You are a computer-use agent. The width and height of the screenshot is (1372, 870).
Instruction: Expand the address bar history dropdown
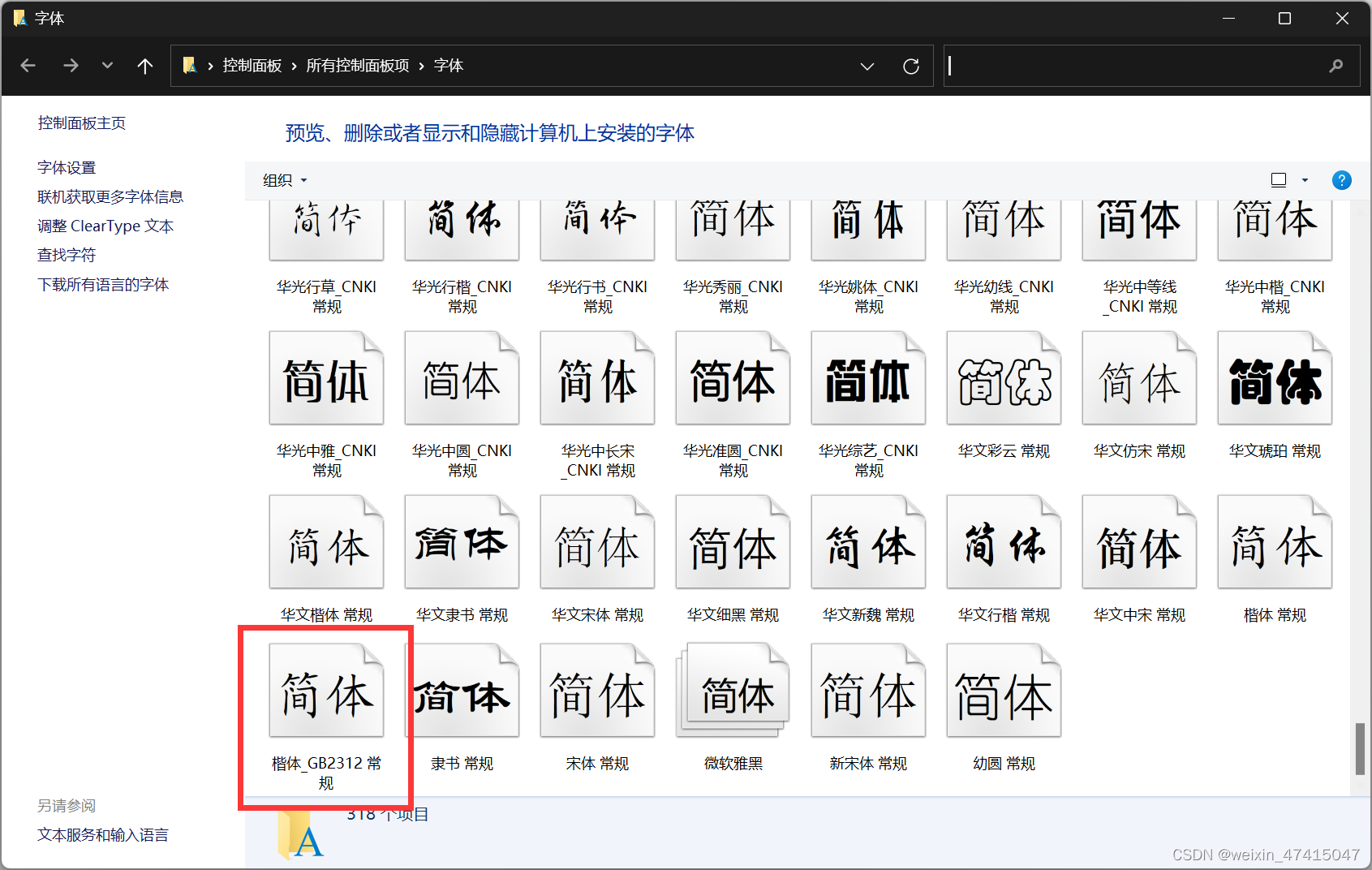click(867, 66)
